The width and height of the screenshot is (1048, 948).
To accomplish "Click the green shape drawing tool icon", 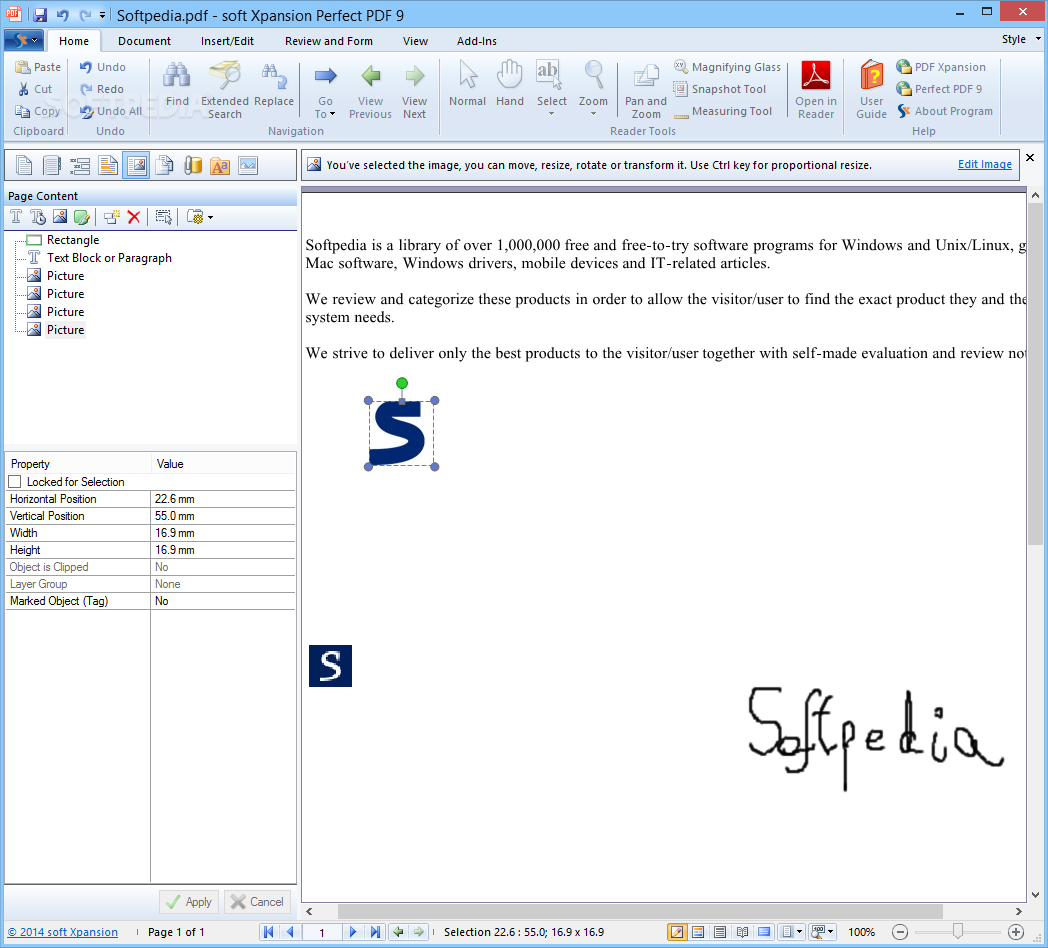I will (82, 217).
